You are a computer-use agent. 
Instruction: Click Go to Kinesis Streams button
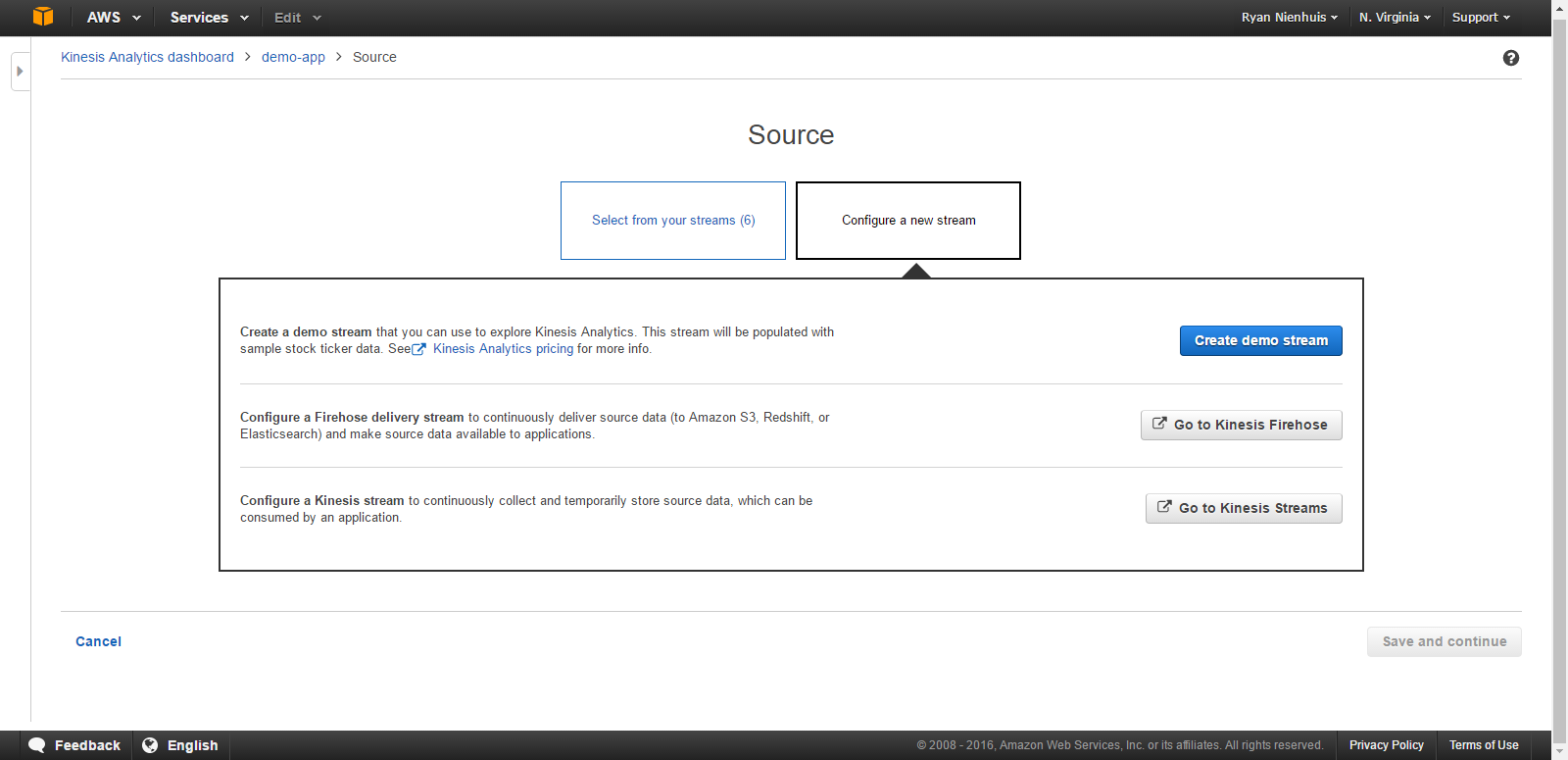1244,508
